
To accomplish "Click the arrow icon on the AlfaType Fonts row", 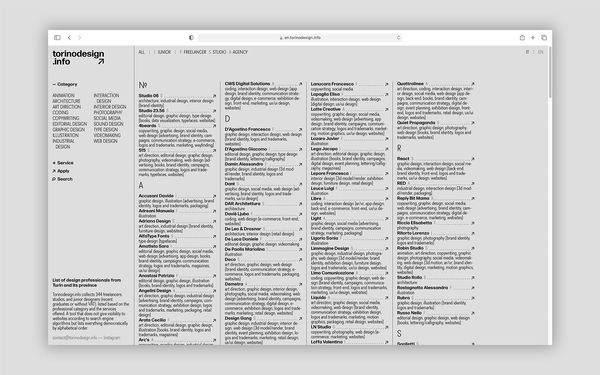I will (x=214, y=236).
